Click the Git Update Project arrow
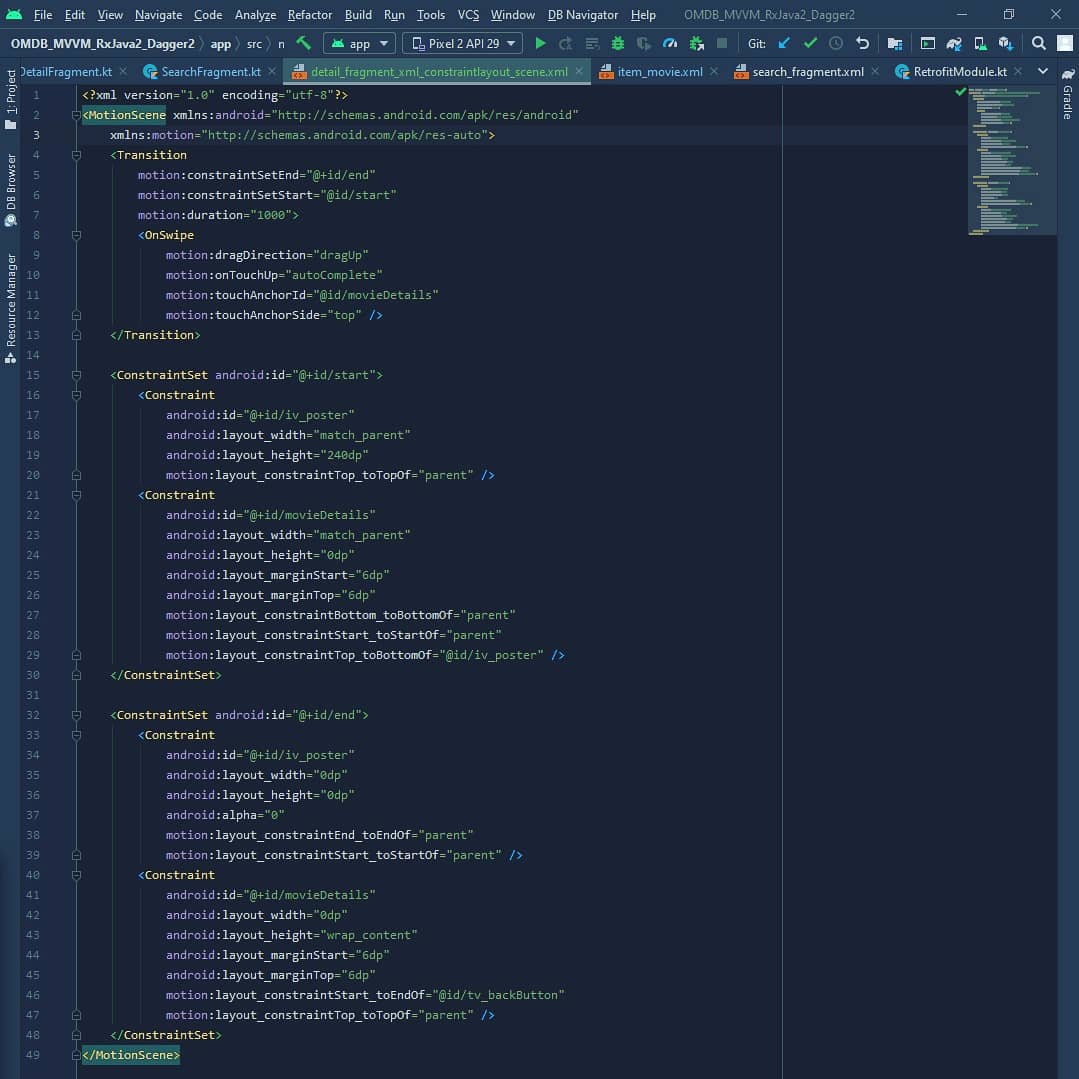Viewport: 1079px width, 1079px height. 784,43
